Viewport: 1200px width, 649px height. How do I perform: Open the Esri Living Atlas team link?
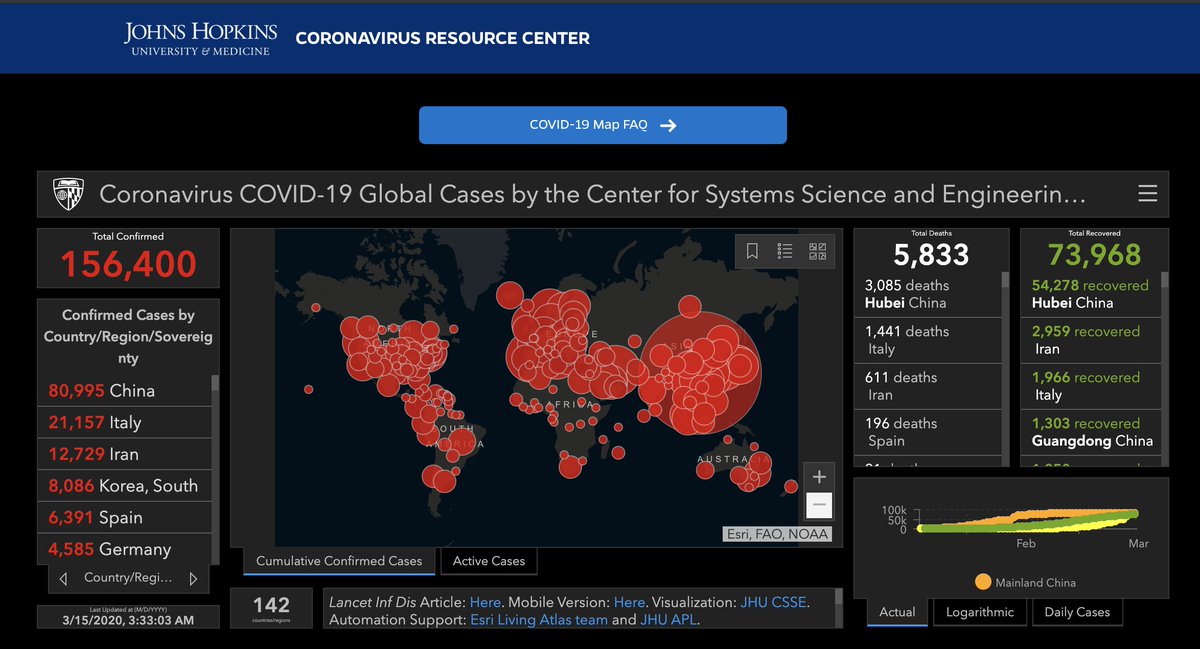[539, 620]
